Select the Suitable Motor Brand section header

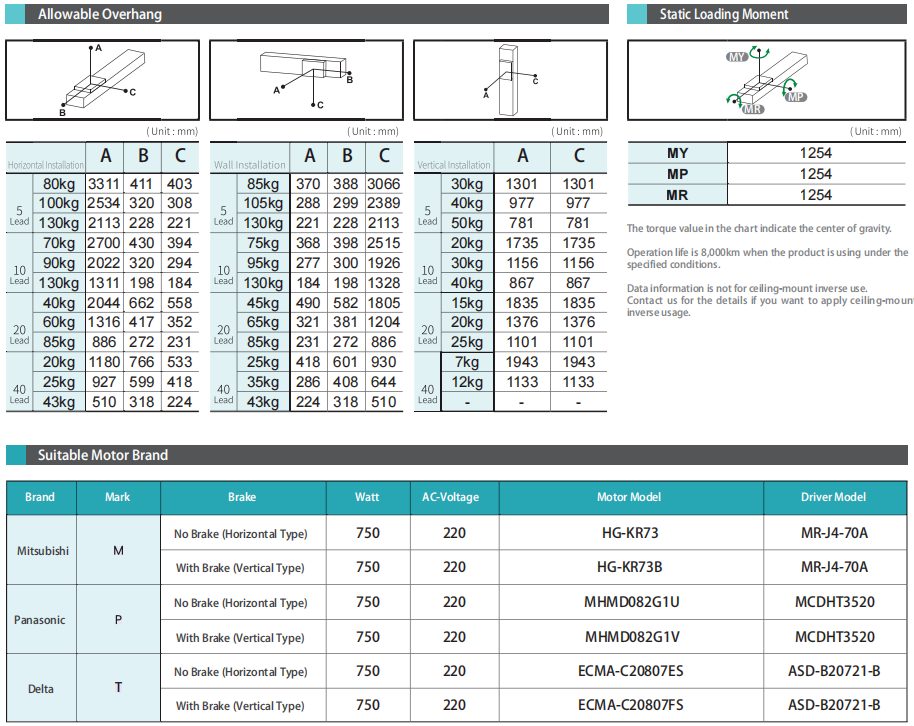[103, 455]
